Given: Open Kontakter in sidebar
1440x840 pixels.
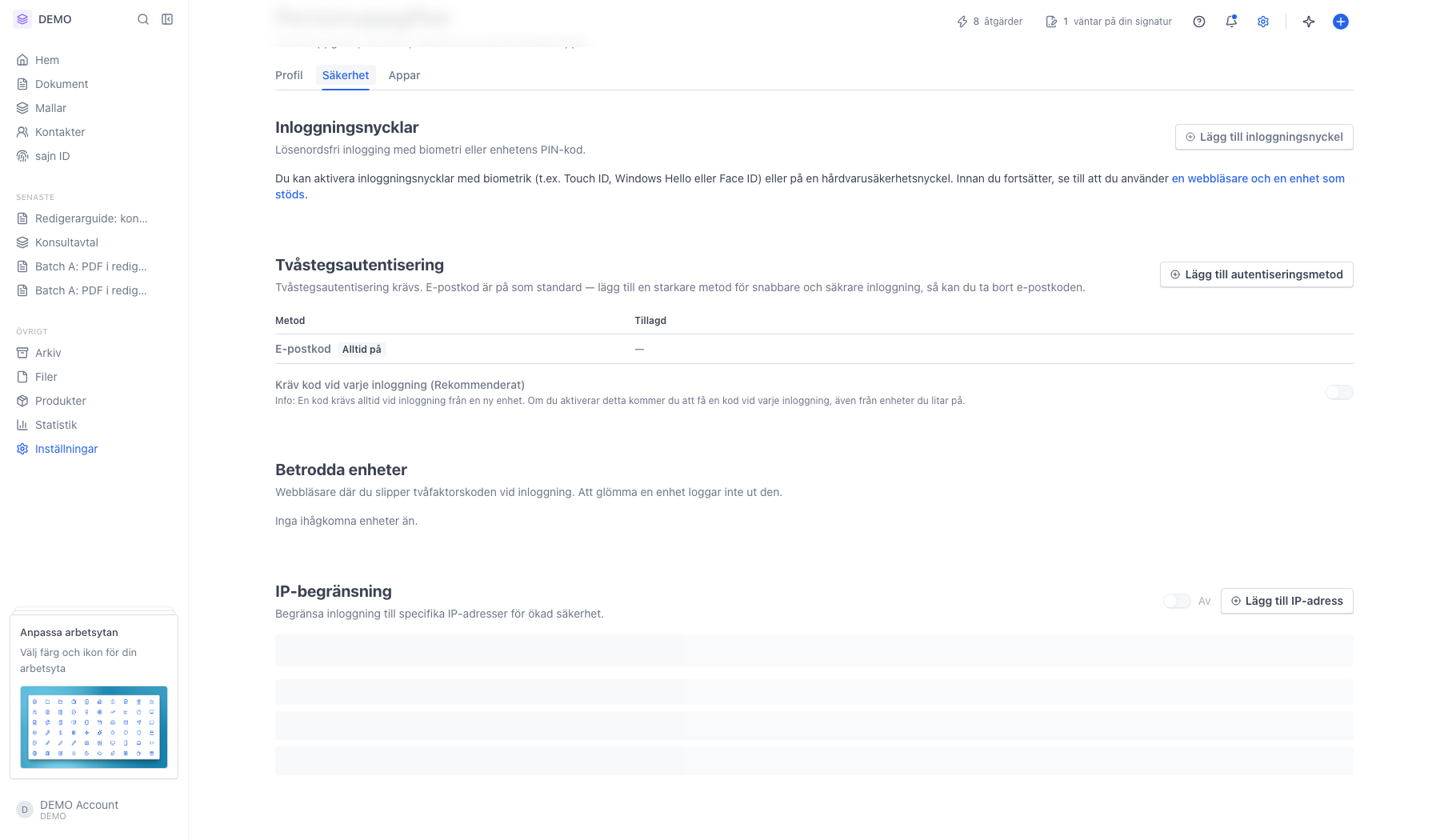Looking at the screenshot, I should (94, 132).
